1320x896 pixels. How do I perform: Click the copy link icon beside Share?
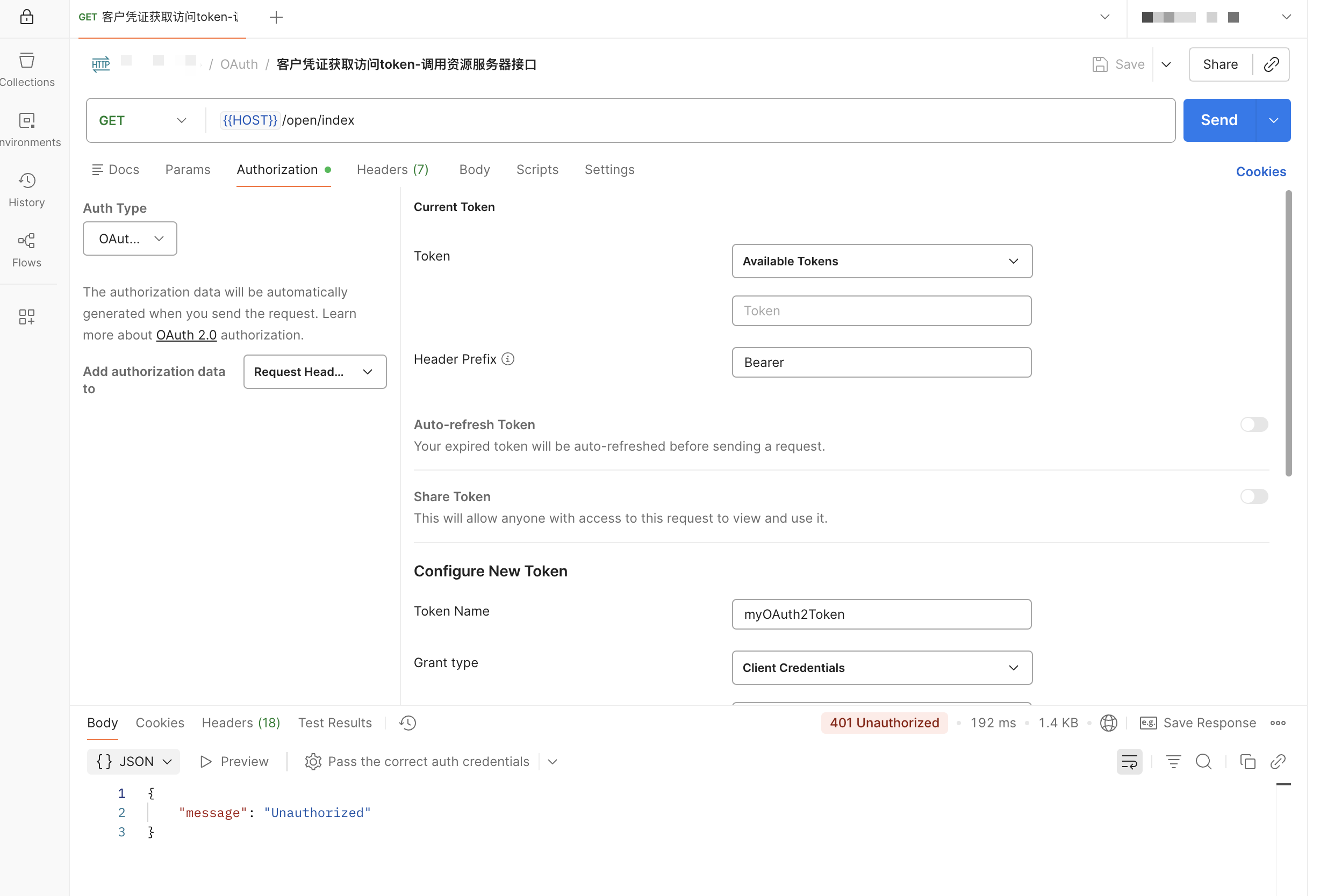[1271, 64]
